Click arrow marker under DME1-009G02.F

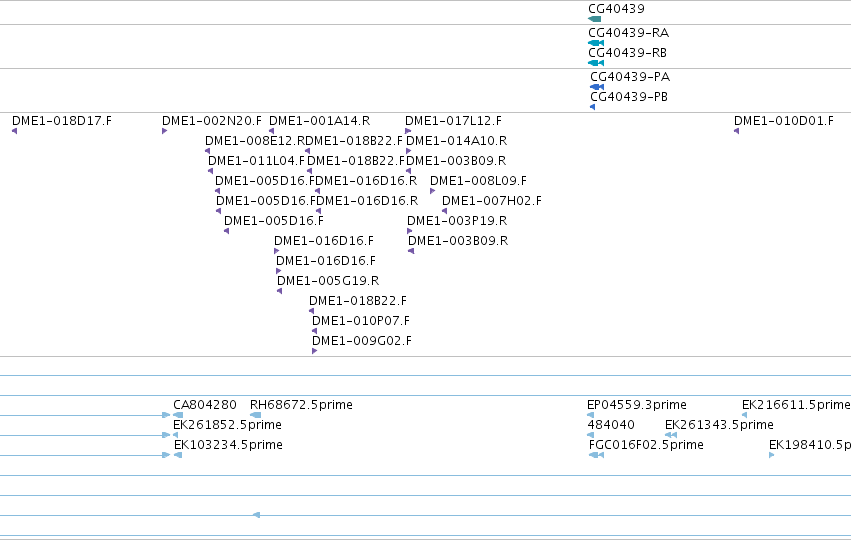click(x=315, y=351)
